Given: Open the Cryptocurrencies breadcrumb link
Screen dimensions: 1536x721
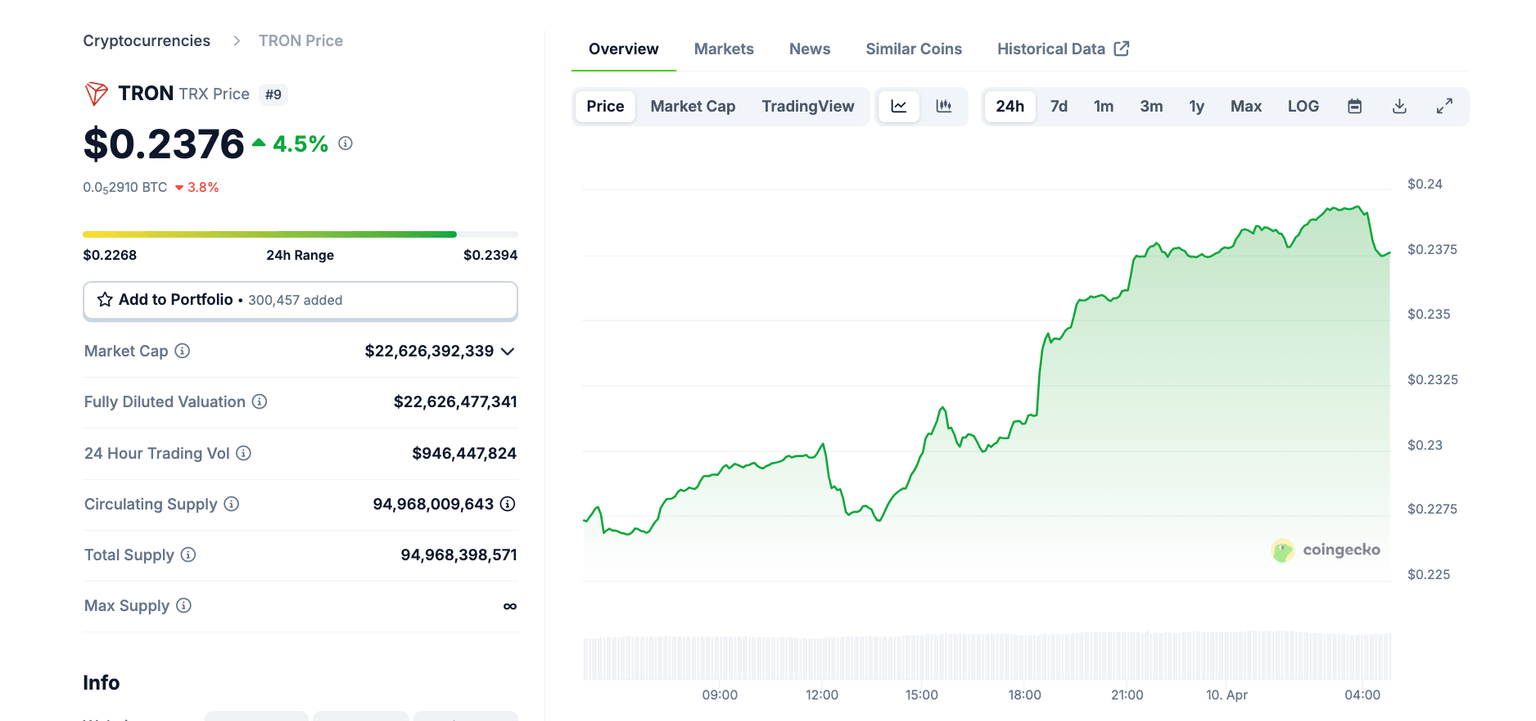Looking at the screenshot, I should click(x=146, y=40).
